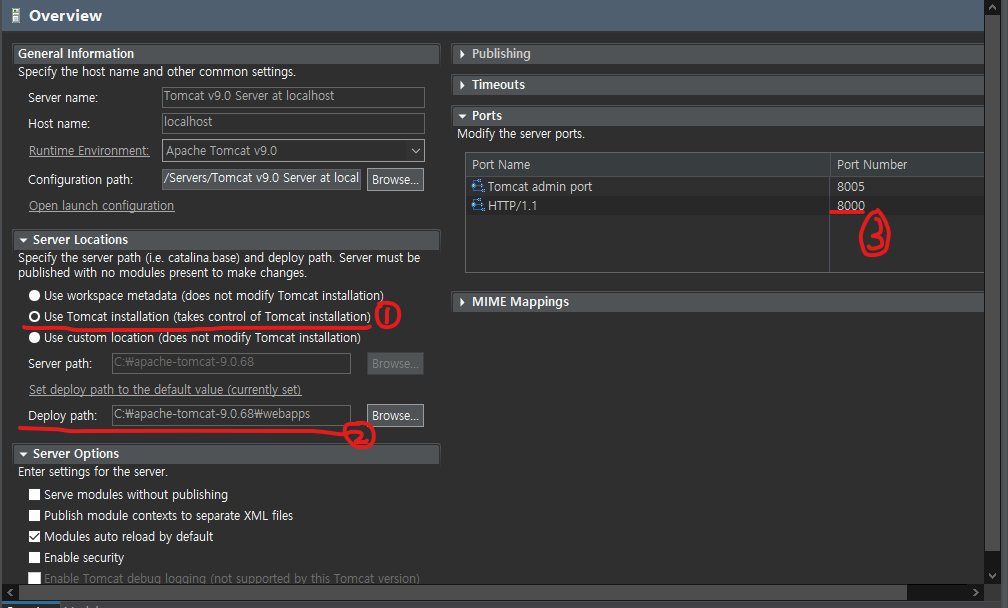Click Open launch configuration link
Image resolution: width=1008 pixels, height=608 pixels.
click(102, 206)
